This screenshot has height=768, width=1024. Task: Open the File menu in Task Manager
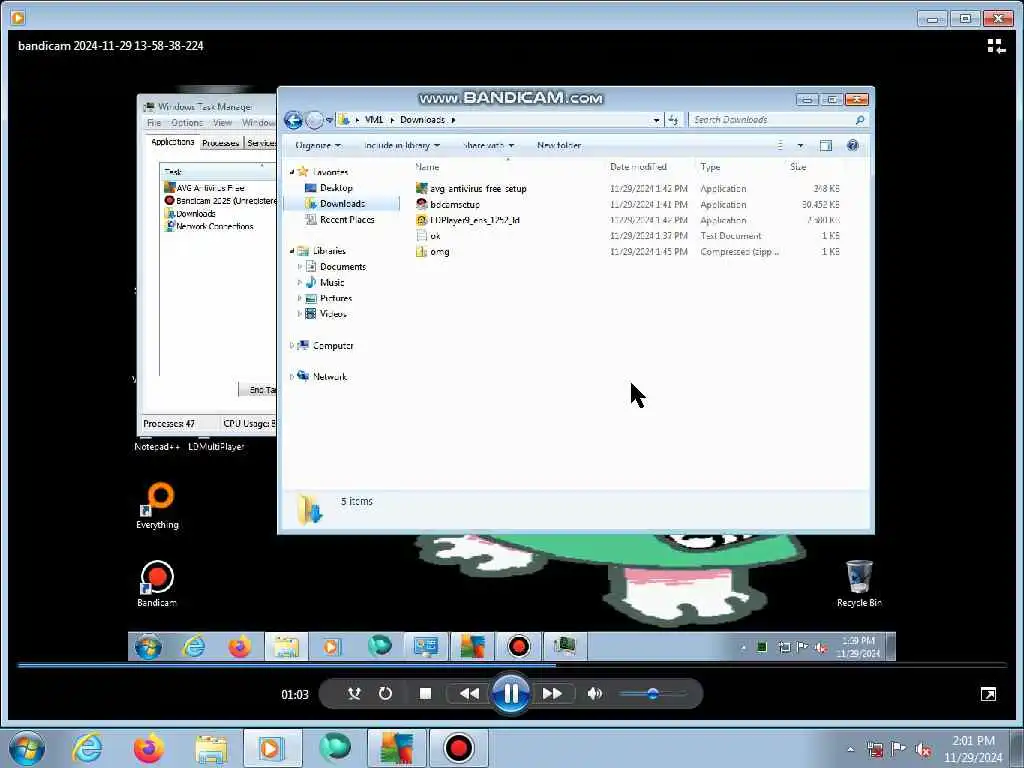coord(154,123)
